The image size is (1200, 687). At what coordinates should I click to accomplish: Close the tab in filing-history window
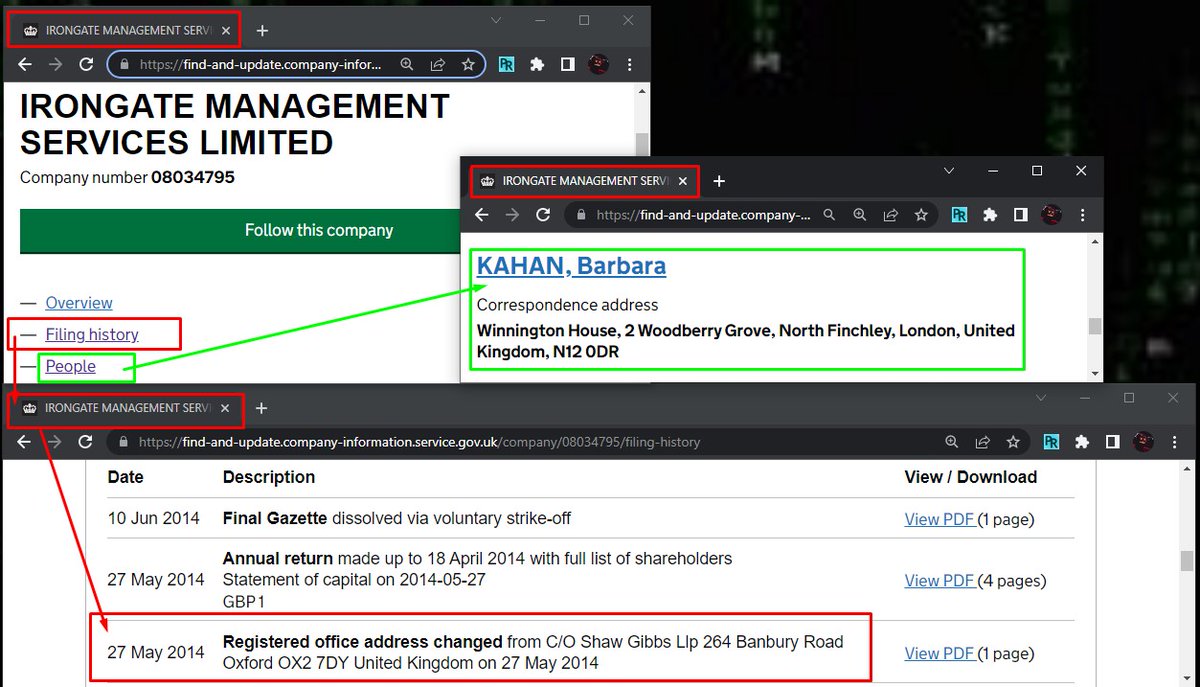click(226, 408)
